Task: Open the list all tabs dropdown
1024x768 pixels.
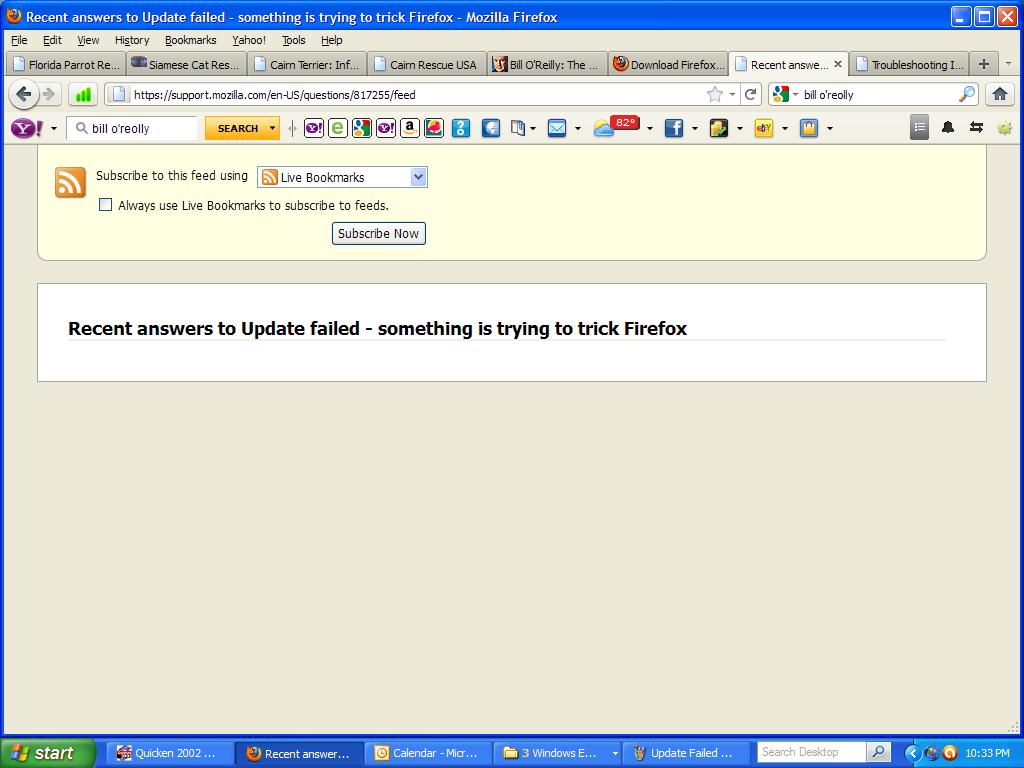Action: (x=1008, y=64)
